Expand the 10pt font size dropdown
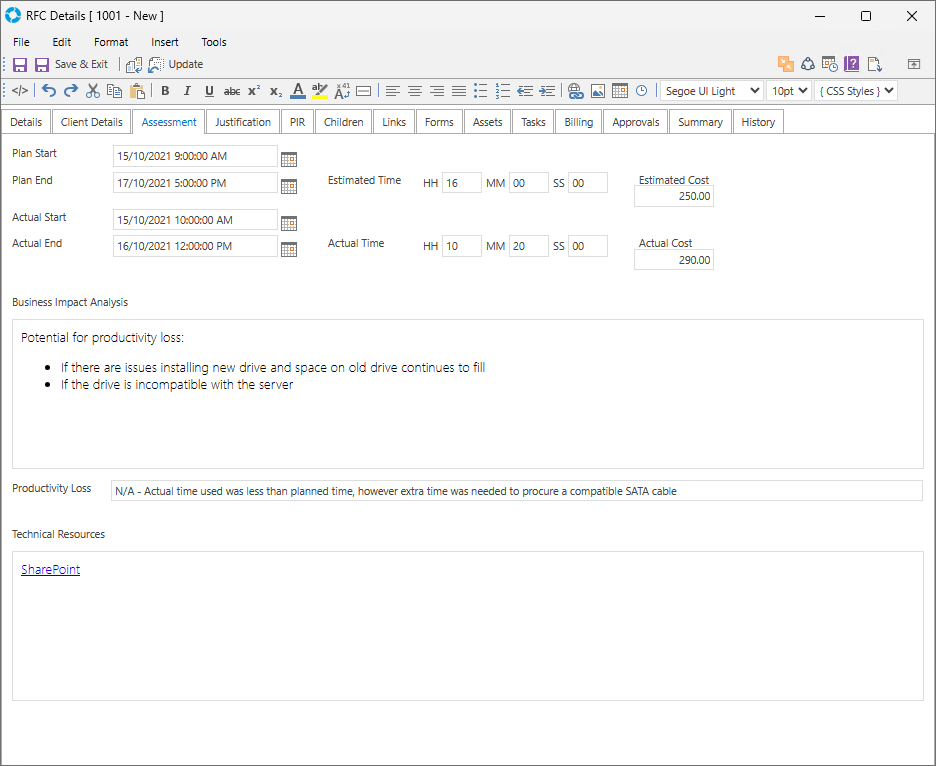The height and width of the screenshot is (766, 936). [788, 91]
